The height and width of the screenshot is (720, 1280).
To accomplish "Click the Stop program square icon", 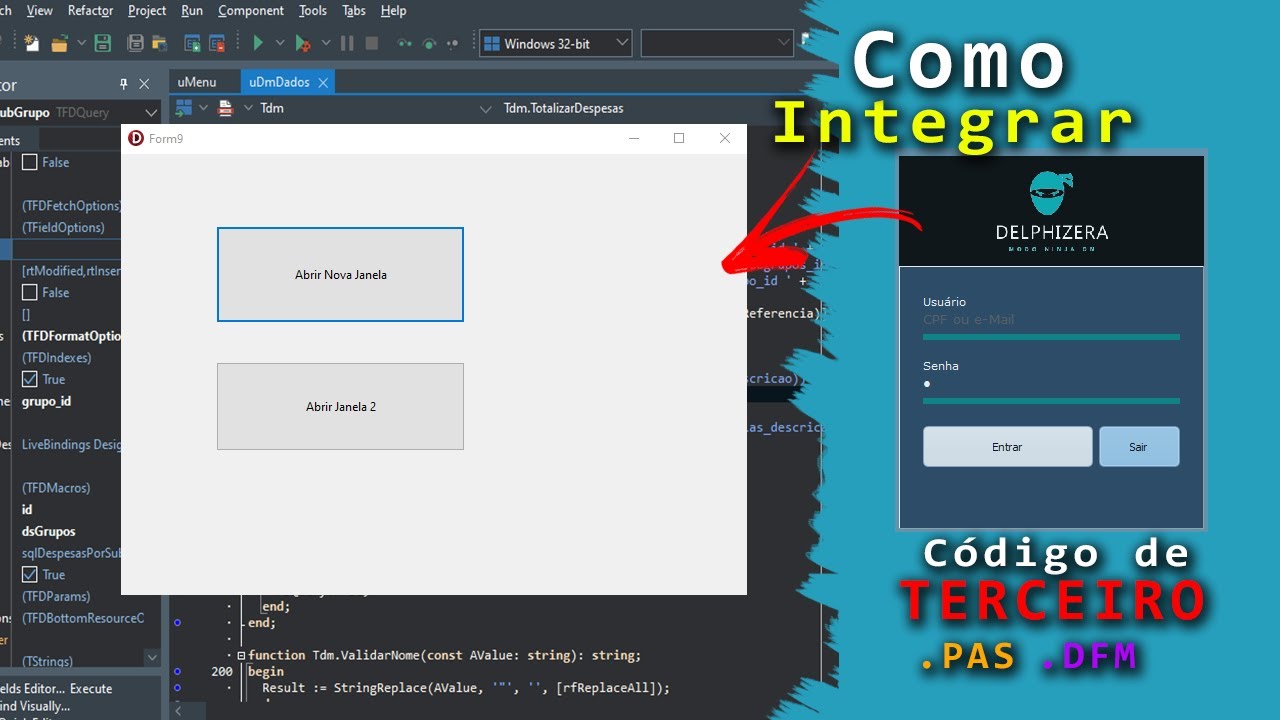I will pos(371,43).
